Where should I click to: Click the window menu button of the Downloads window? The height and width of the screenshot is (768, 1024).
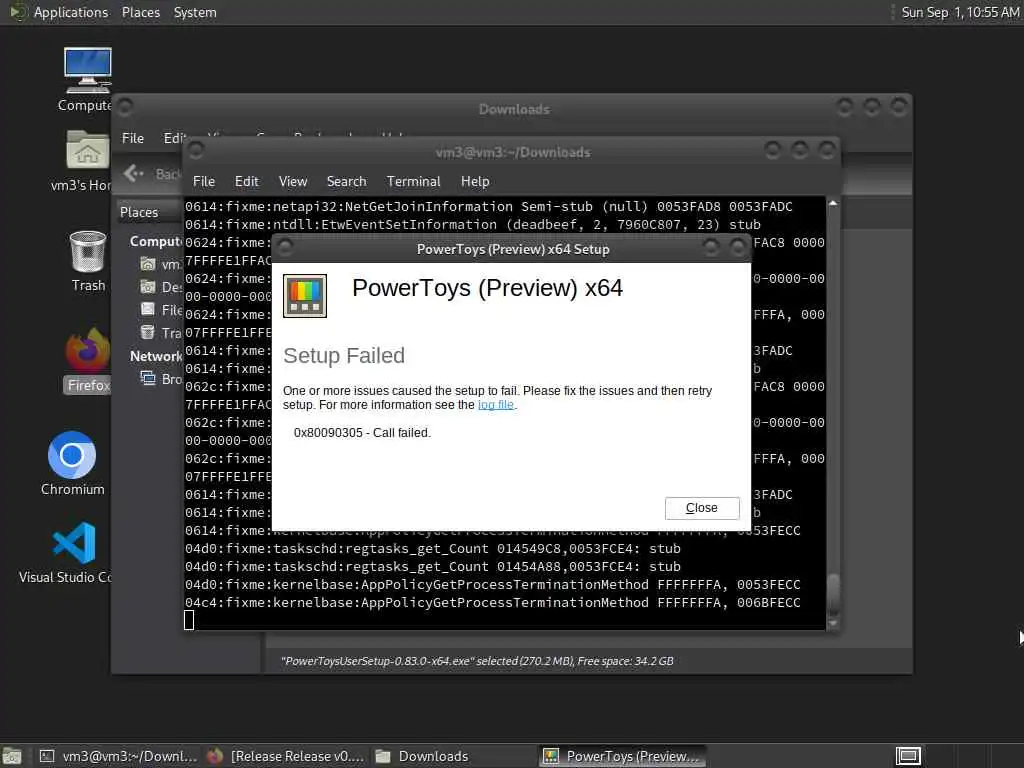[x=125, y=106]
